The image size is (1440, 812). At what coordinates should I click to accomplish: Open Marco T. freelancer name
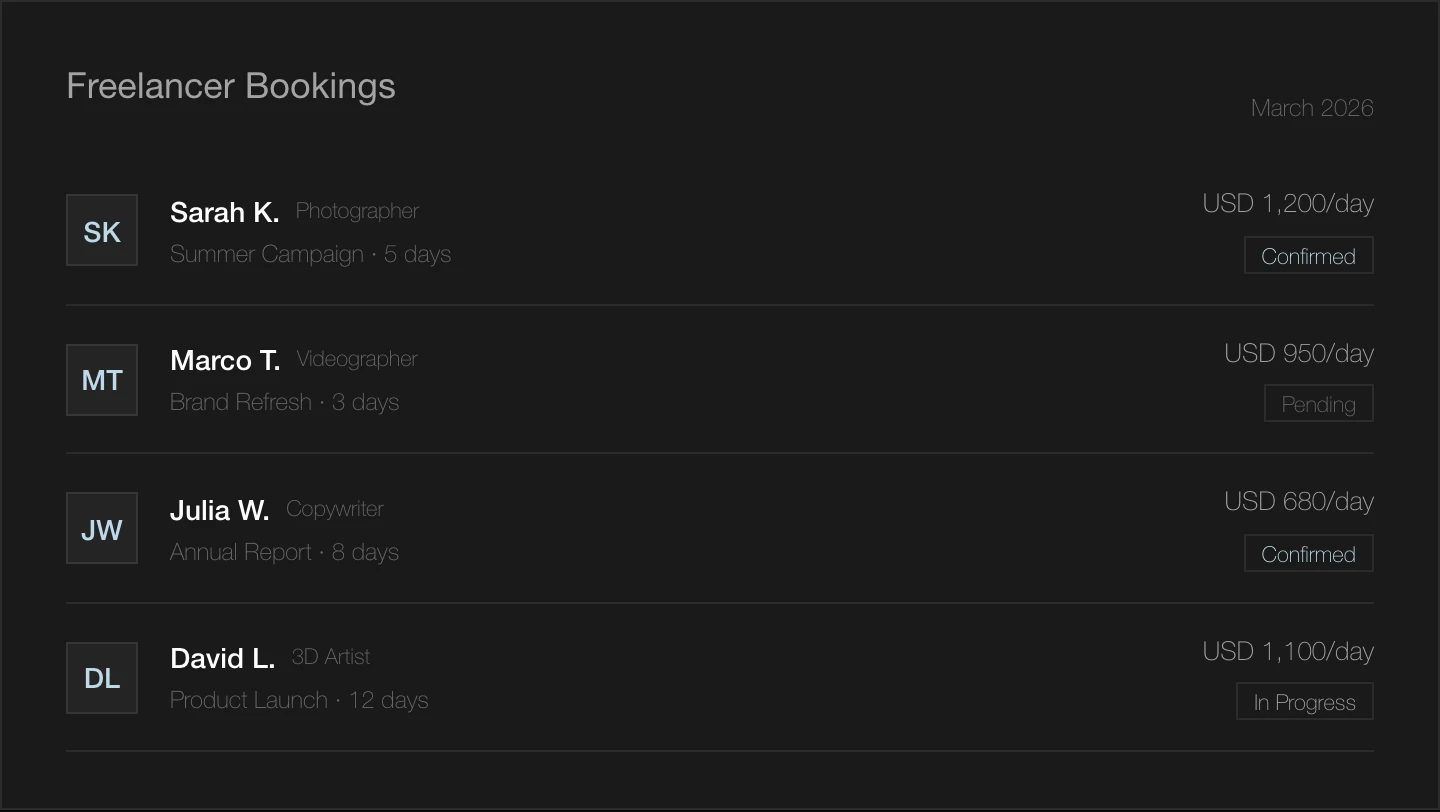[x=225, y=360]
